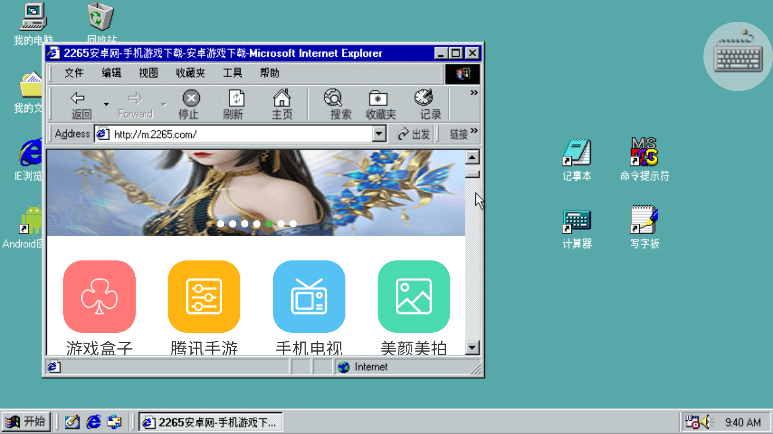Viewport: 773px width, 434px height.
Task: Click the Go (出发) button
Action: click(x=415, y=134)
